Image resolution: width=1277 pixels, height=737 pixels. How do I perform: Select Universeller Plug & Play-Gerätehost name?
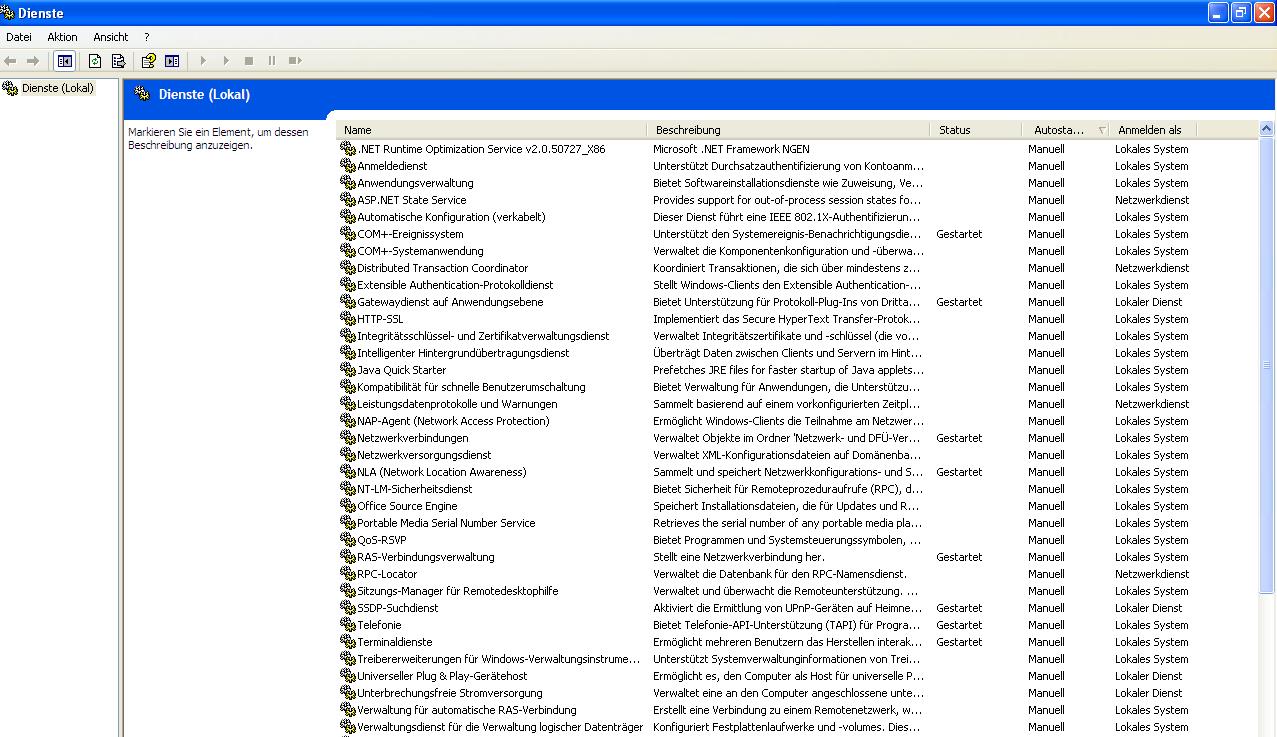click(x=442, y=676)
